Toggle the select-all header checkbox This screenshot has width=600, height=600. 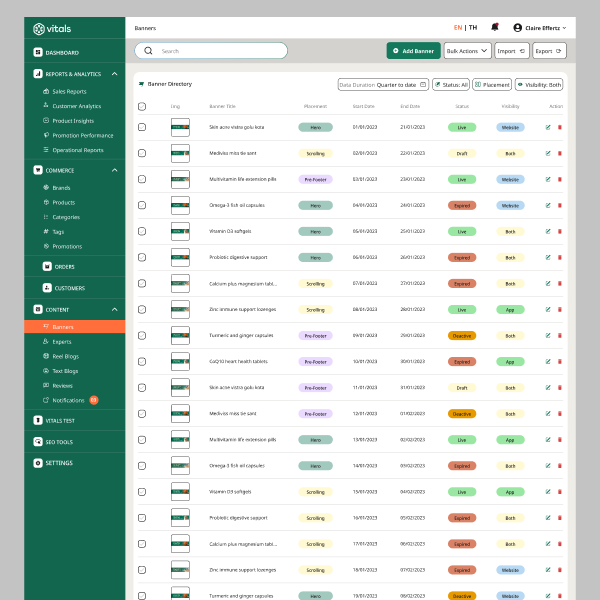[142, 106]
